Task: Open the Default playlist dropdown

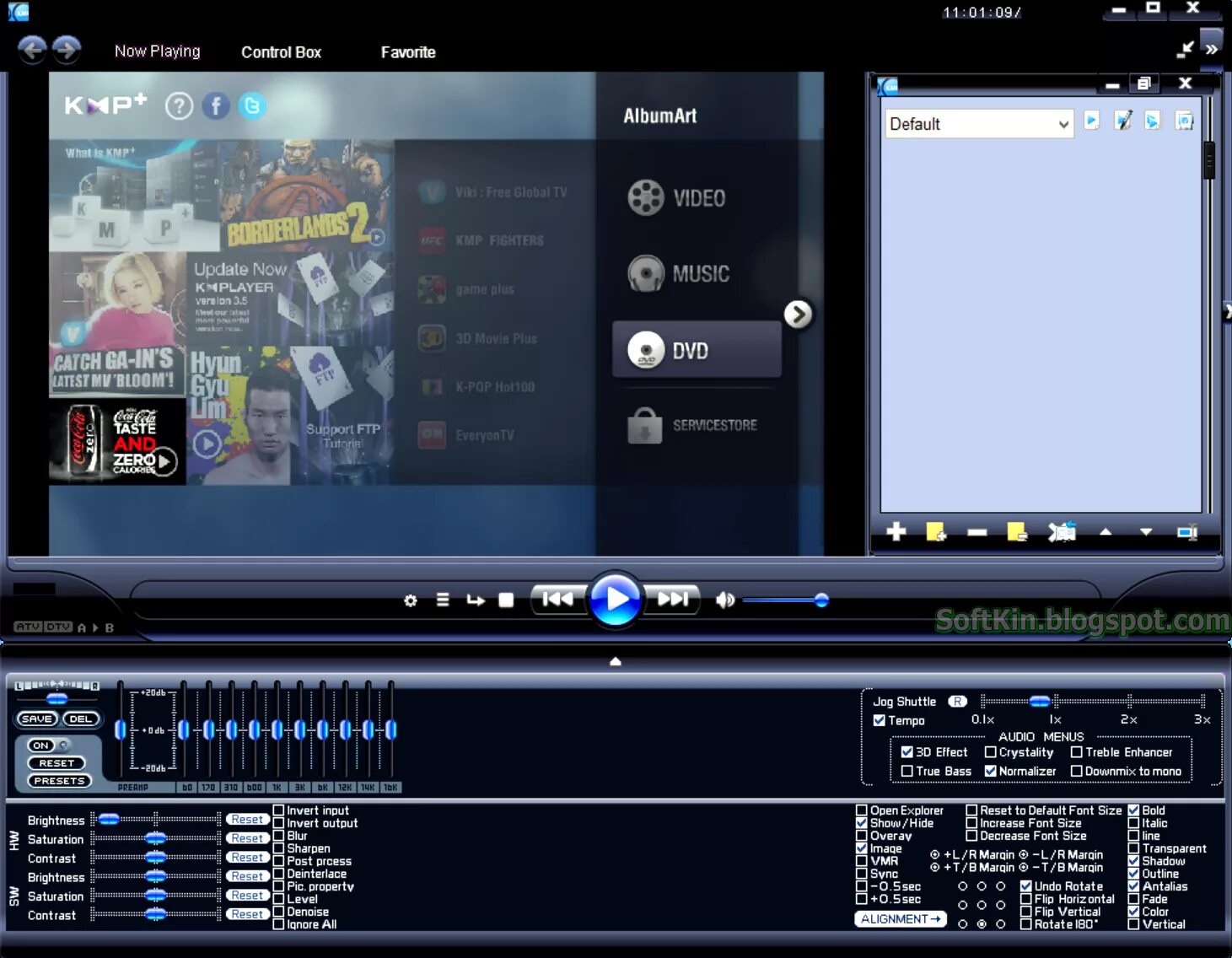Action: click(x=979, y=124)
